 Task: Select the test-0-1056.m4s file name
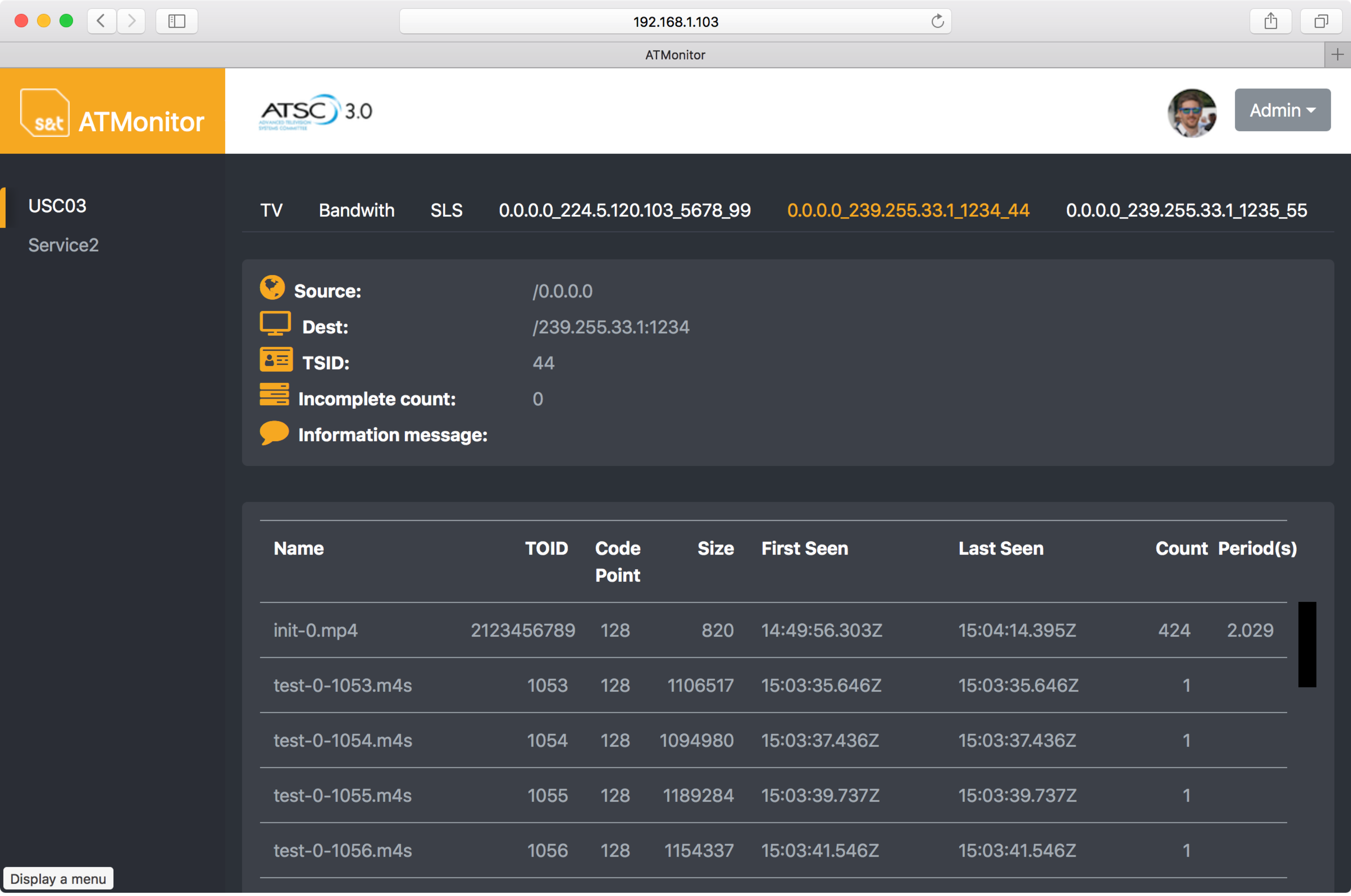pos(342,851)
